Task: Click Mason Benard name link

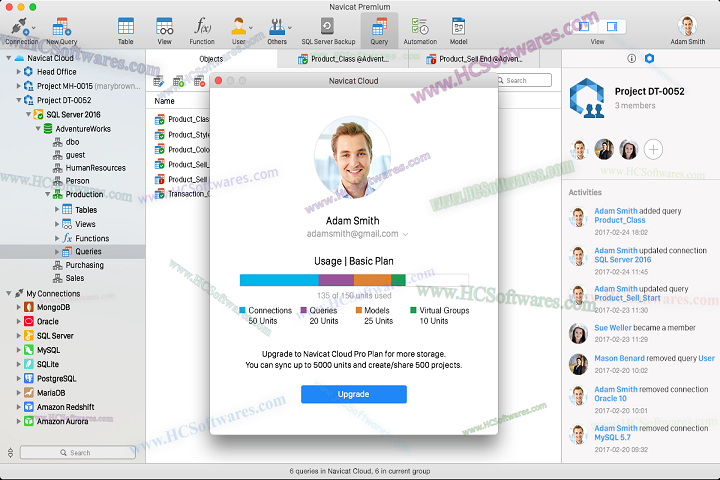Action: [x=619, y=358]
